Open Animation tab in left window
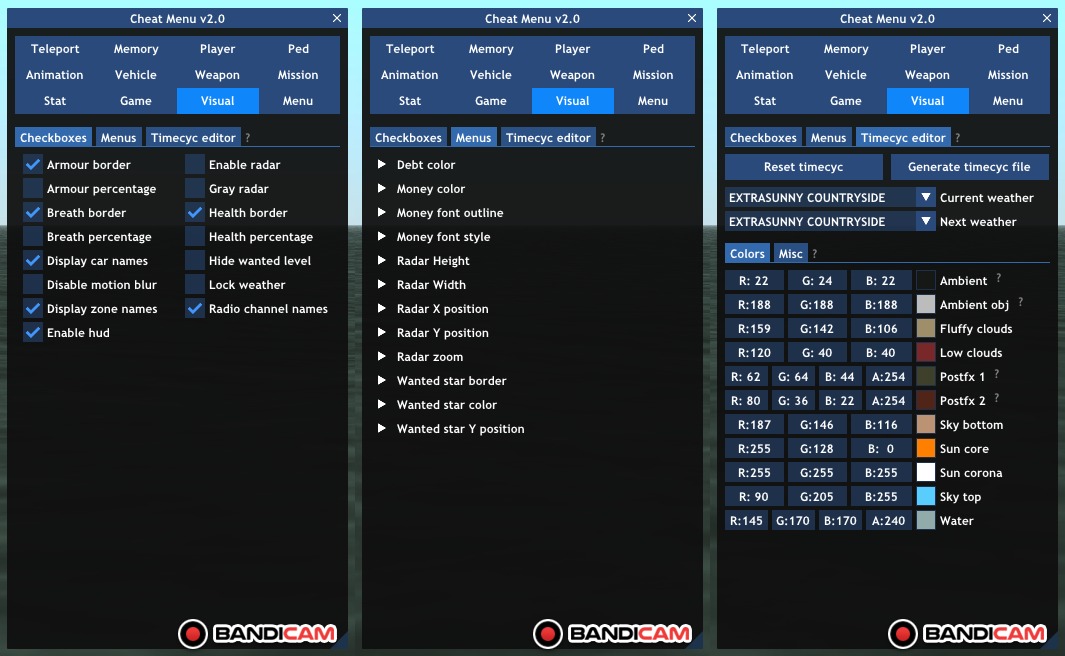The width and height of the screenshot is (1065, 656). (x=55, y=75)
